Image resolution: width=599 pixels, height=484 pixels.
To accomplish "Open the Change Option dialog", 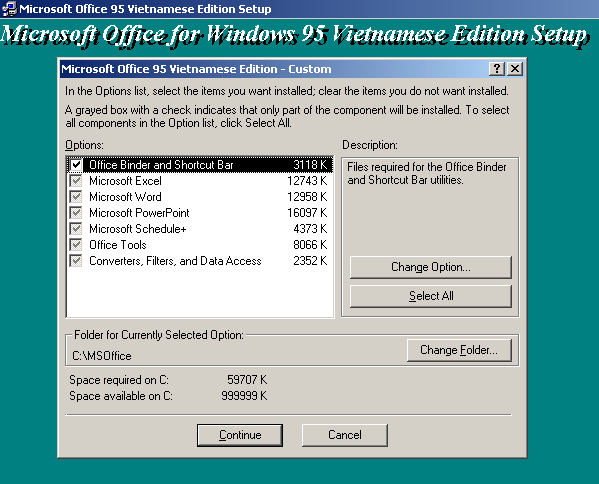I will 431,267.
